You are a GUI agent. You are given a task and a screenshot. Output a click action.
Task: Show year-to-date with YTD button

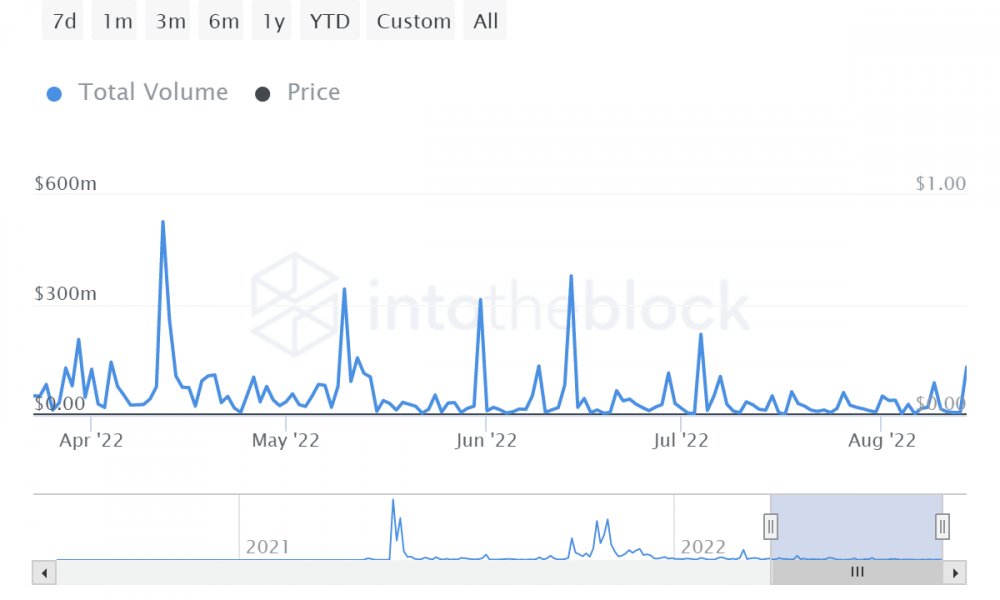pyautogui.click(x=330, y=21)
